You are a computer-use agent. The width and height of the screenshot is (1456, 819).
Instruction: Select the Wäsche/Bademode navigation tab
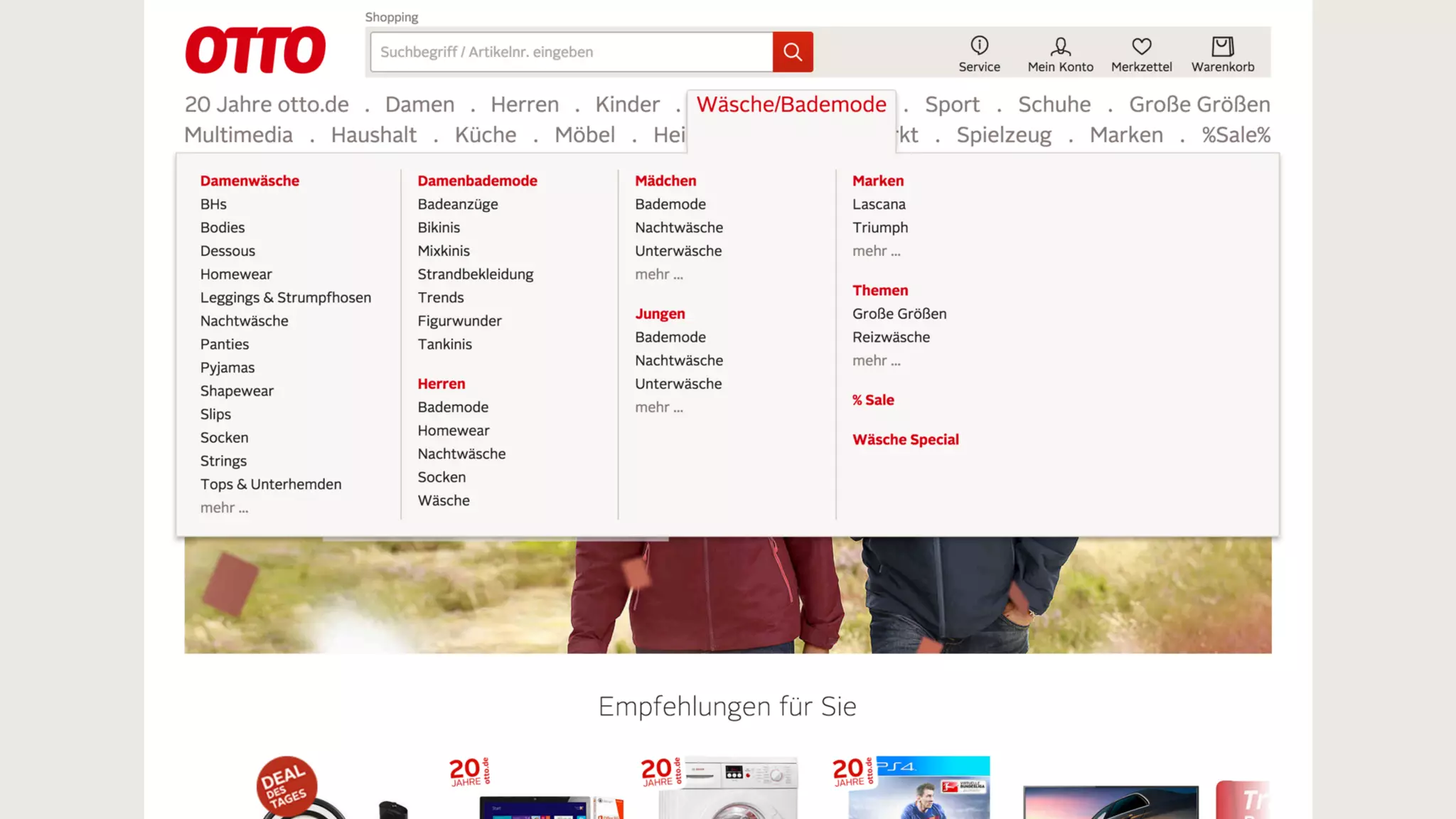tap(791, 105)
